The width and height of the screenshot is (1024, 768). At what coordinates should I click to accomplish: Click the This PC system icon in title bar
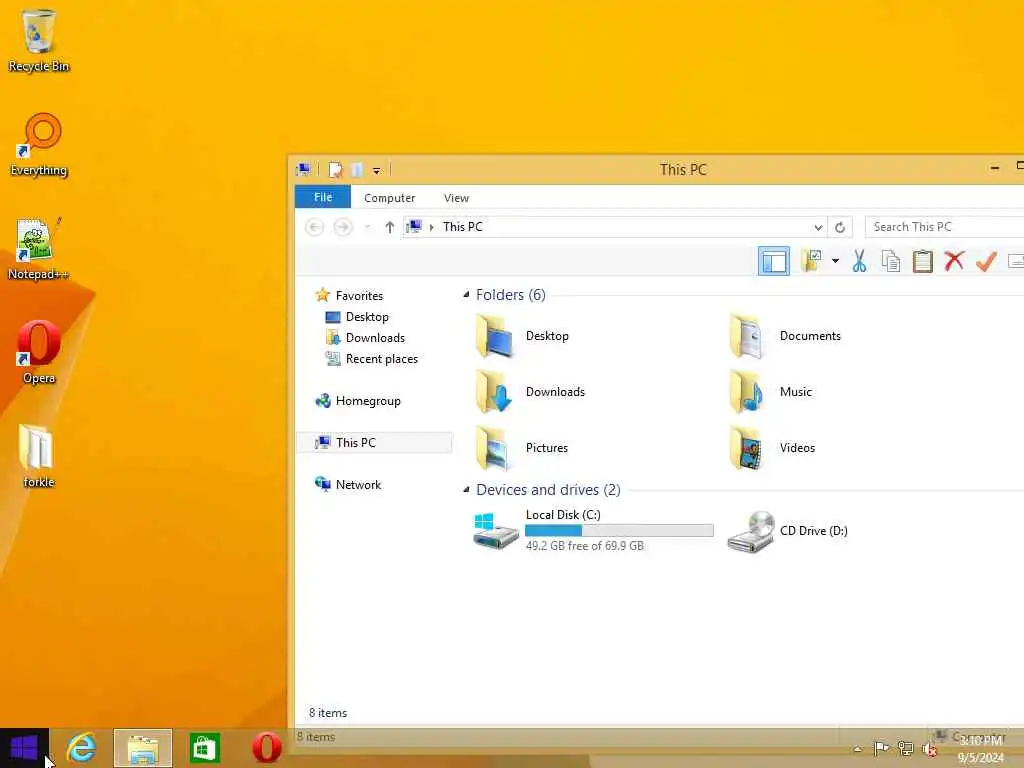pos(303,170)
